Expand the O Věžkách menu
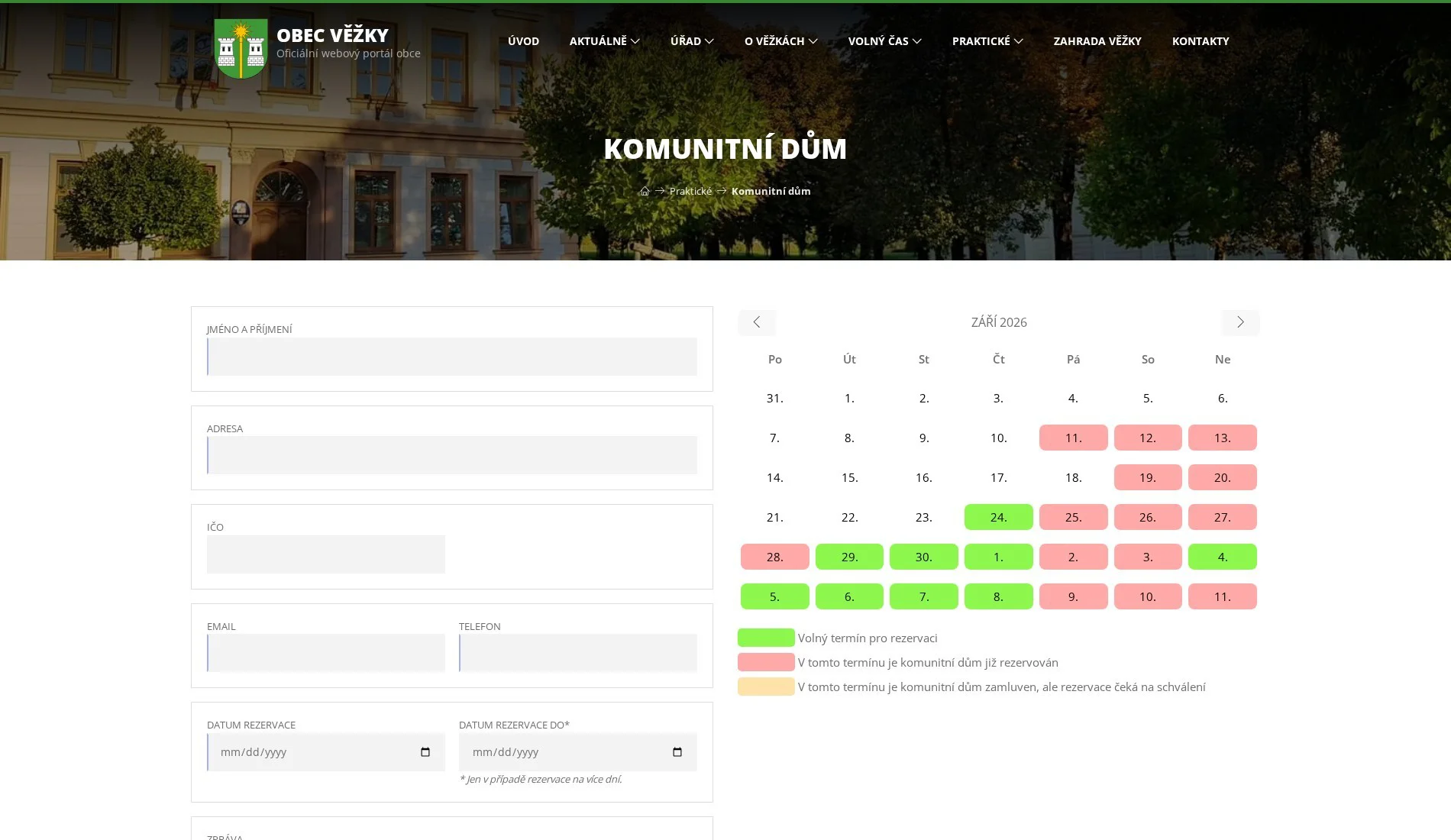The width and height of the screenshot is (1451, 840). 781,41
